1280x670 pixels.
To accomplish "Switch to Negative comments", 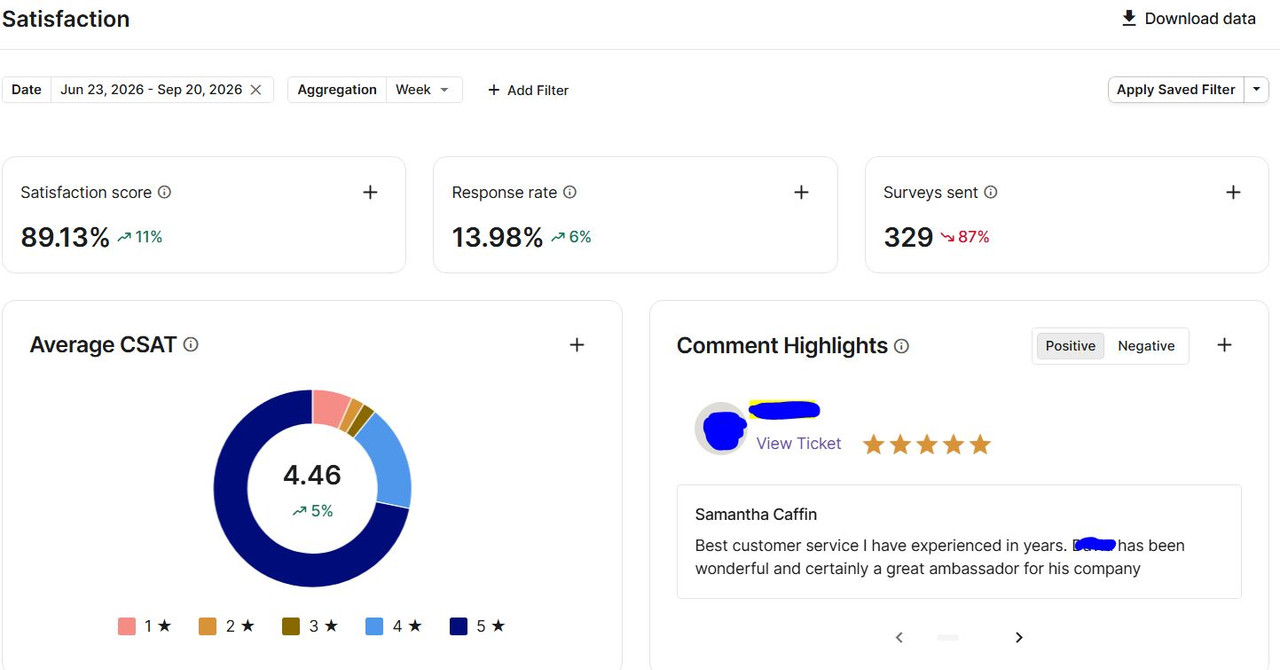I will coord(1146,346).
